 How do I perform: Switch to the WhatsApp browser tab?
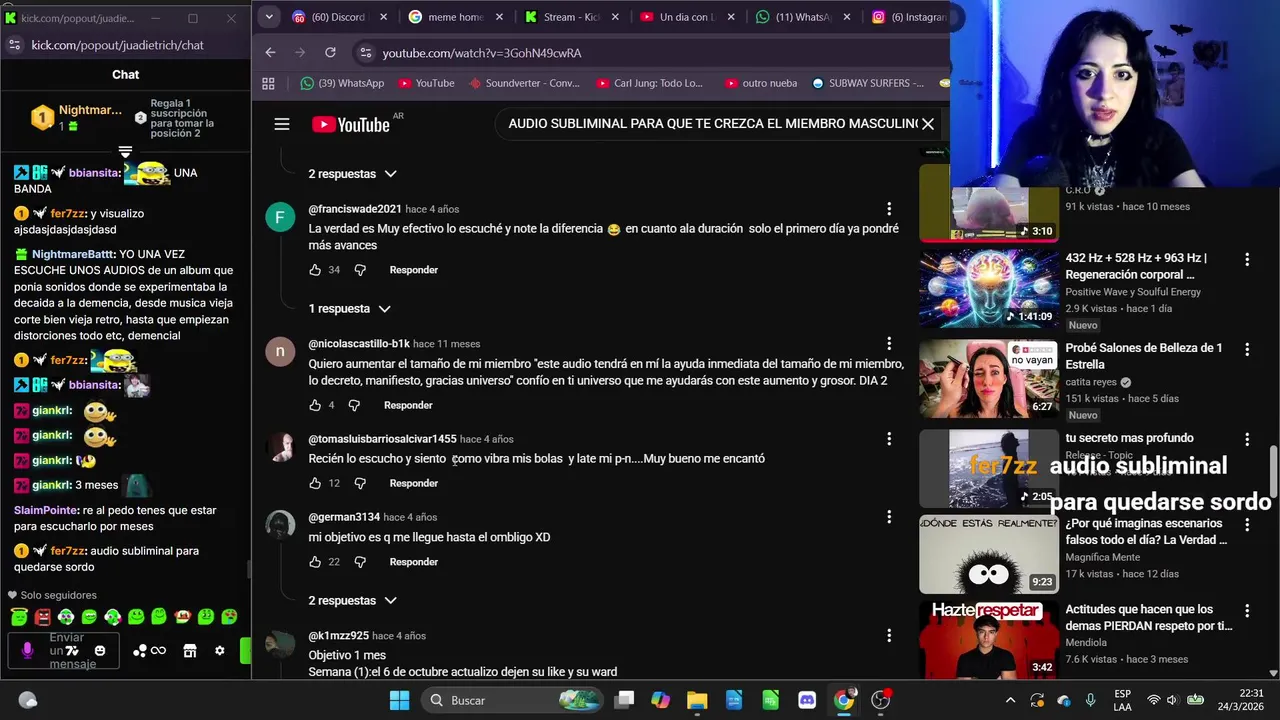coord(806,17)
